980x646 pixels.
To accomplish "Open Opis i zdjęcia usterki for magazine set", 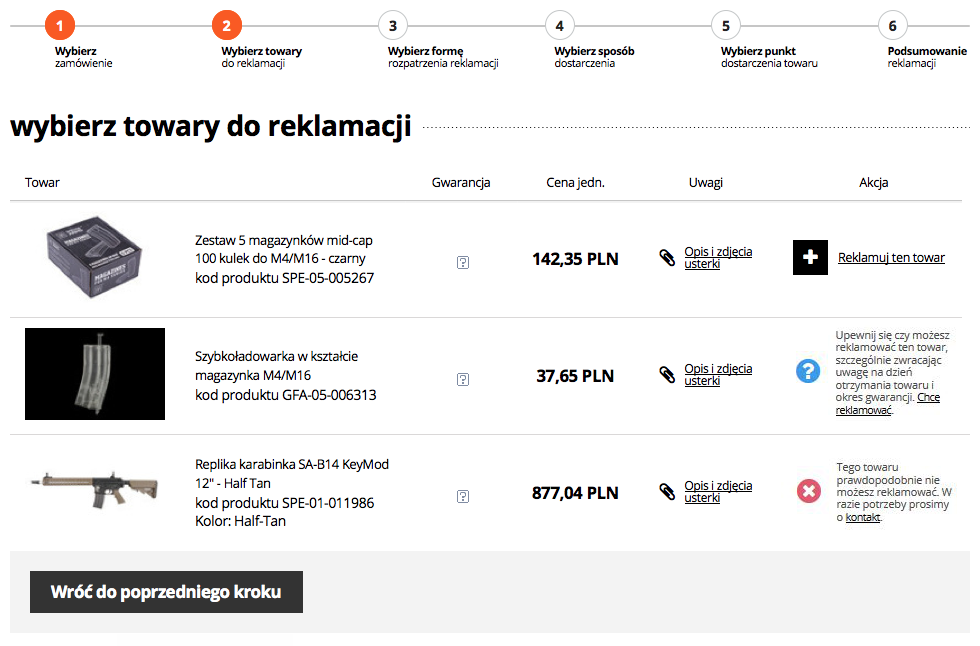I will coord(717,258).
